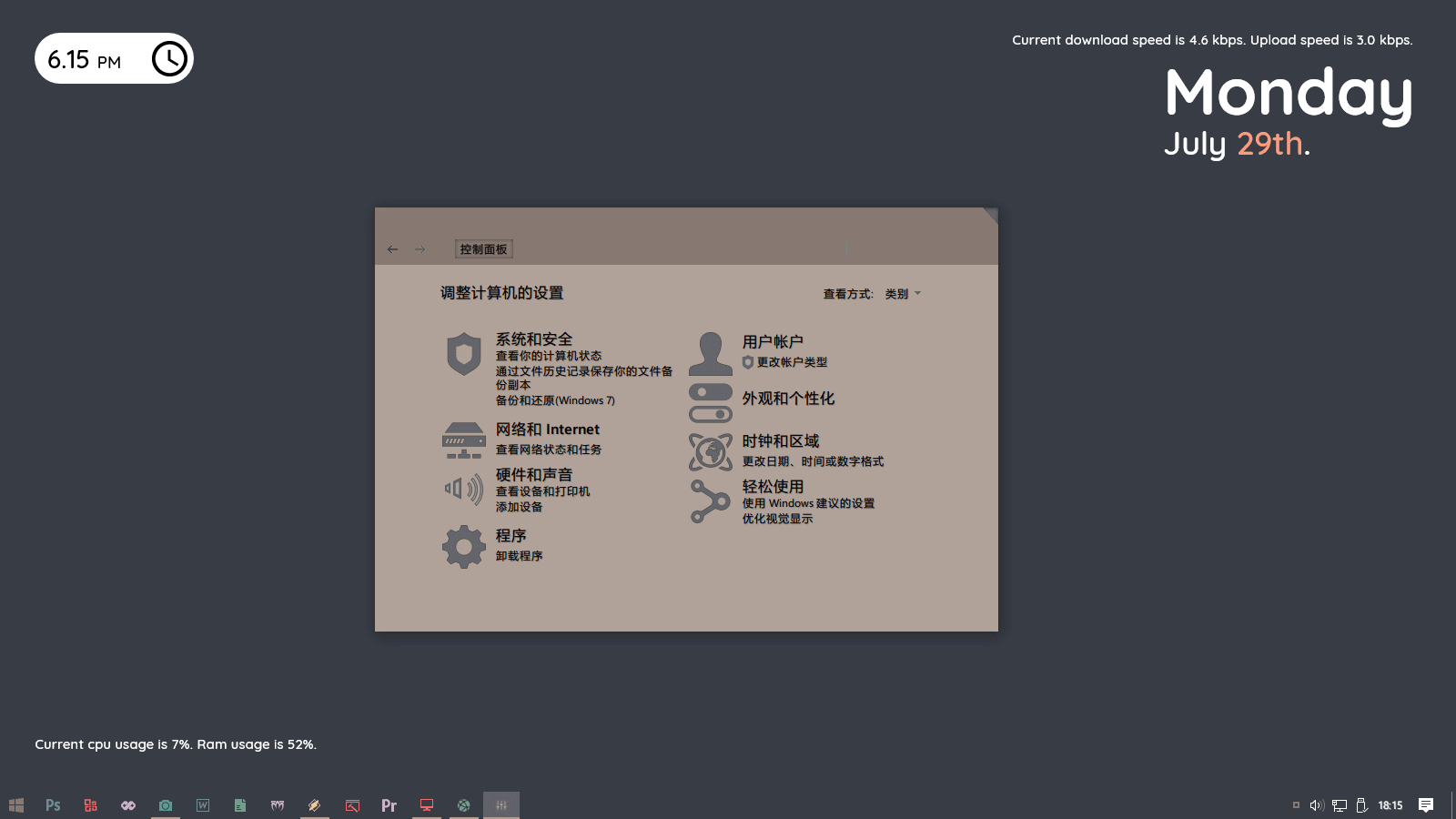
Task: Open the notification center in taskbar
Action: click(x=1426, y=805)
